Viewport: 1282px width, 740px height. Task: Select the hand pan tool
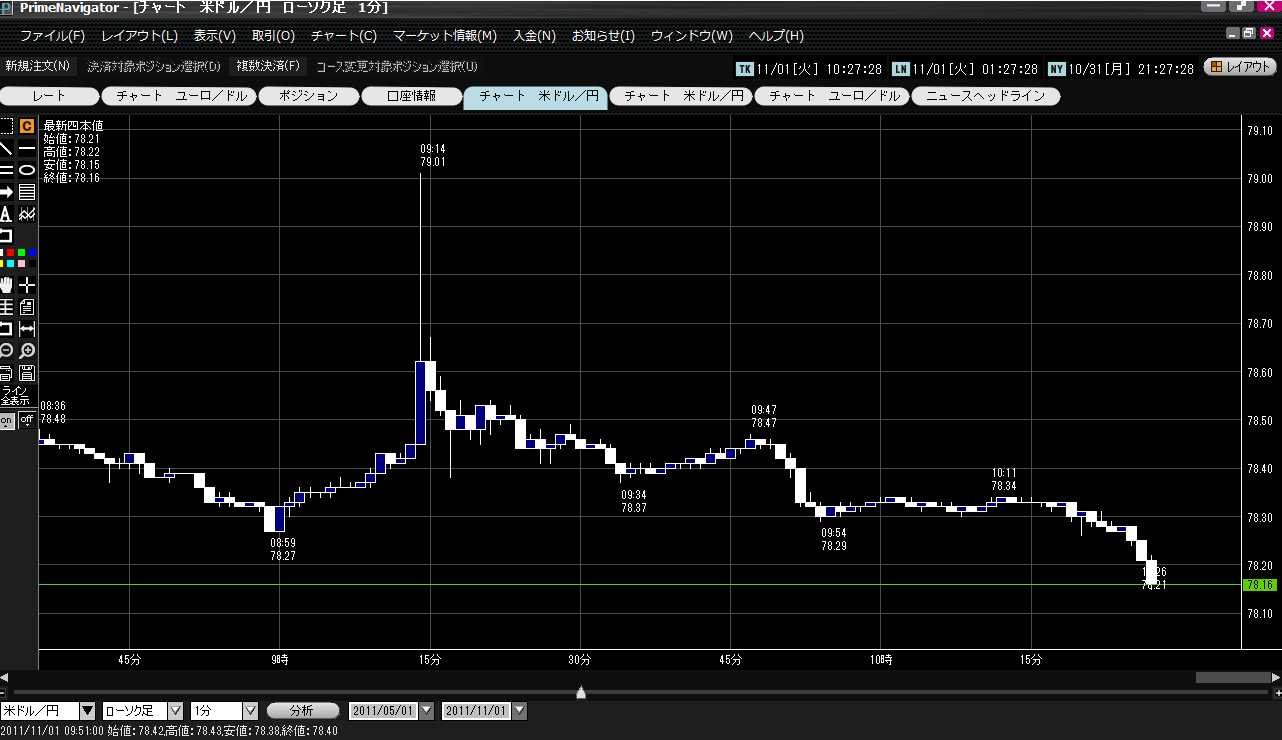click(6, 285)
